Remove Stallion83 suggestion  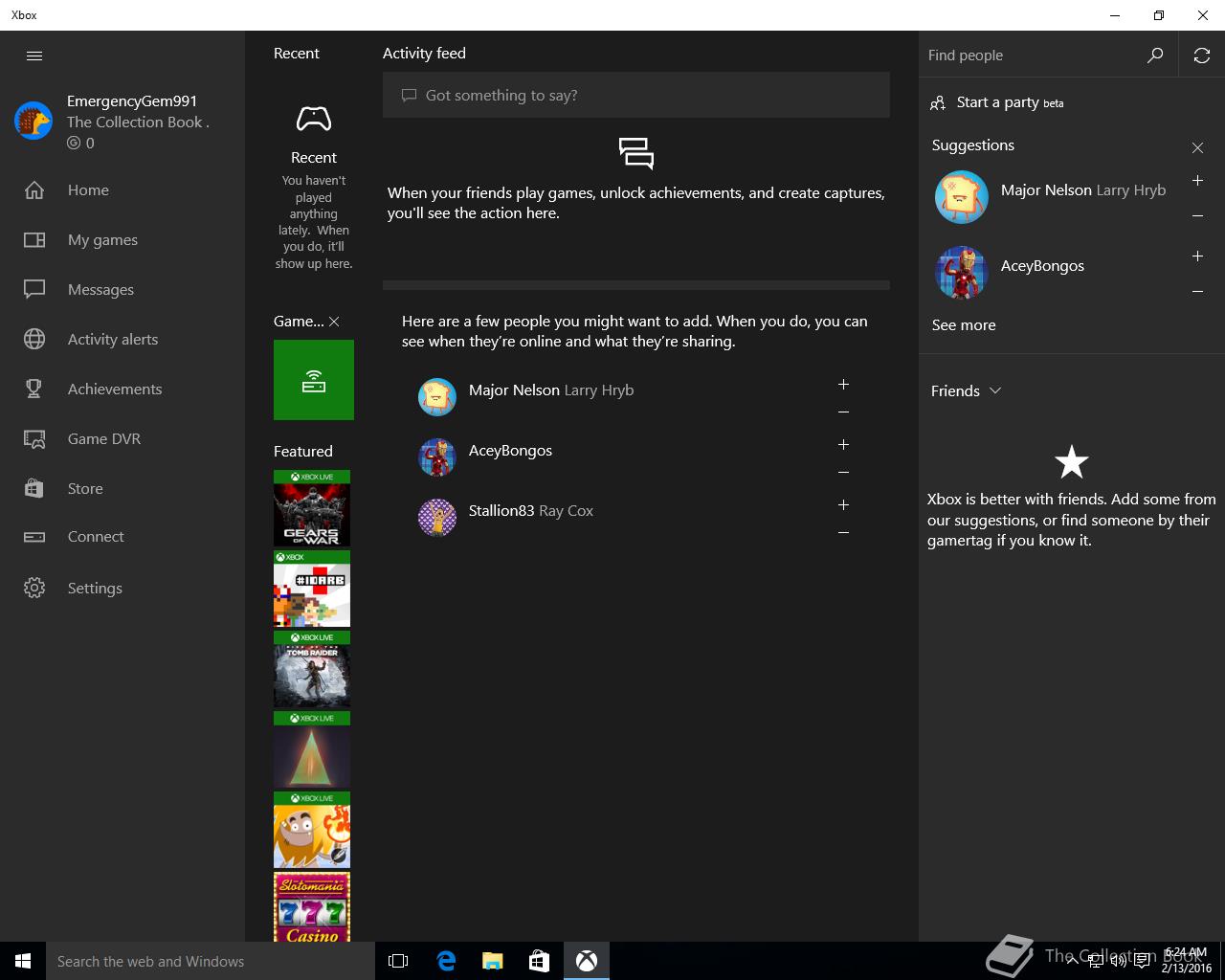(843, 532)
